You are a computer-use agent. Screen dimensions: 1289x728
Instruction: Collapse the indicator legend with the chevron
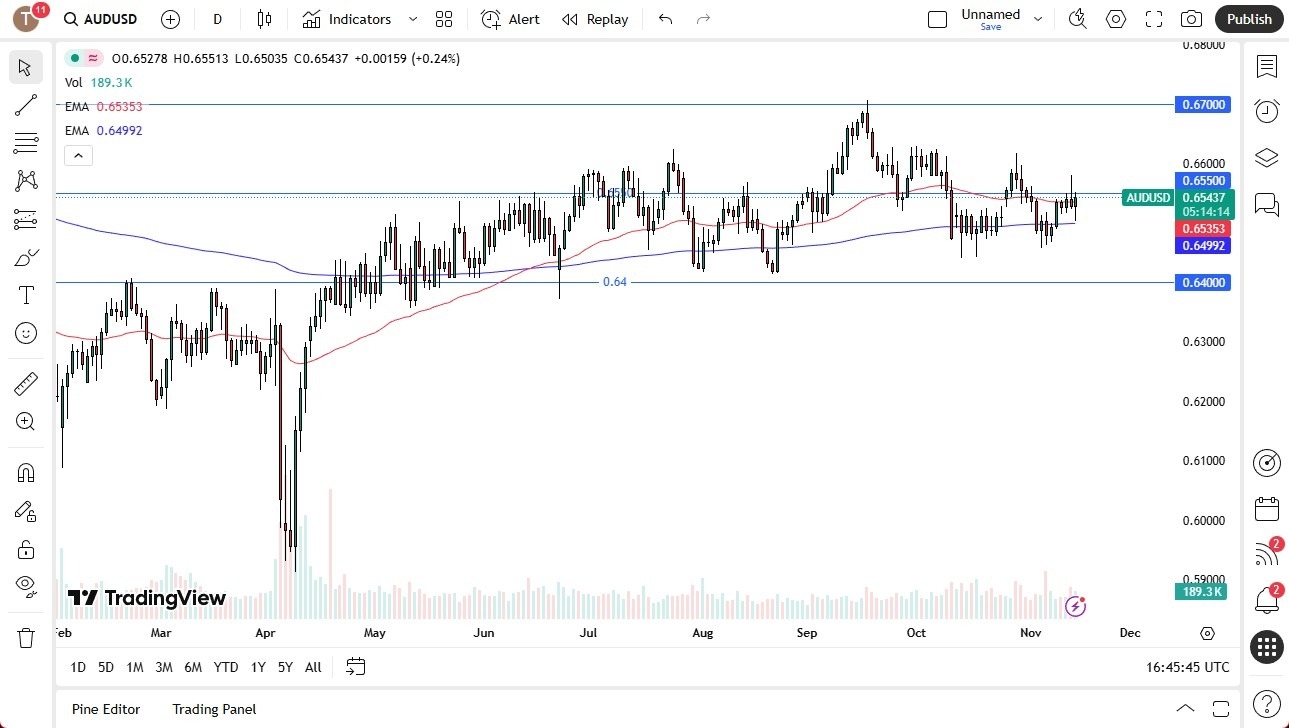point(78,155)
